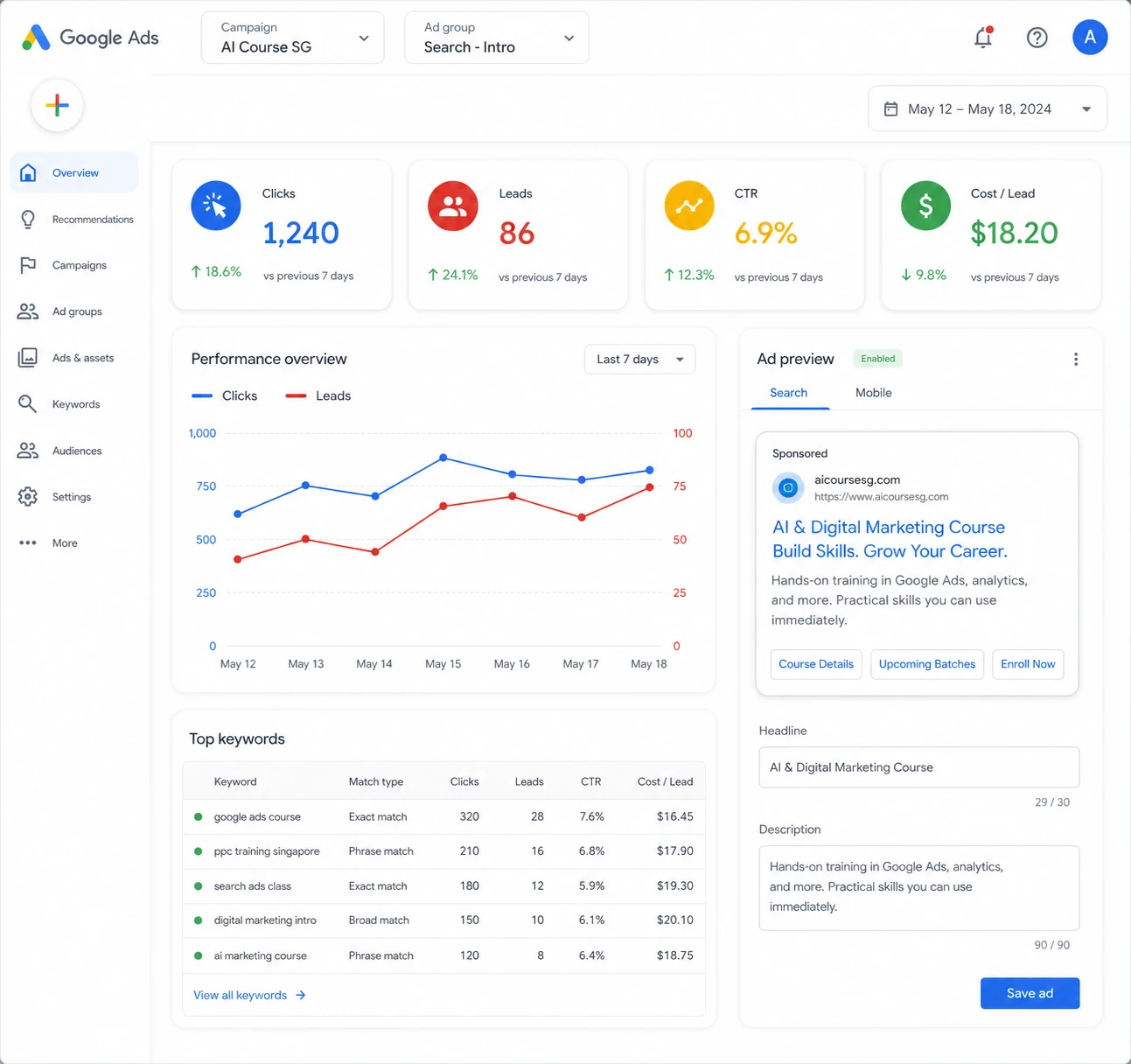This screenshot has width=1131, height=1064.
Task: Select the Search preview tab
Action: 788,393
